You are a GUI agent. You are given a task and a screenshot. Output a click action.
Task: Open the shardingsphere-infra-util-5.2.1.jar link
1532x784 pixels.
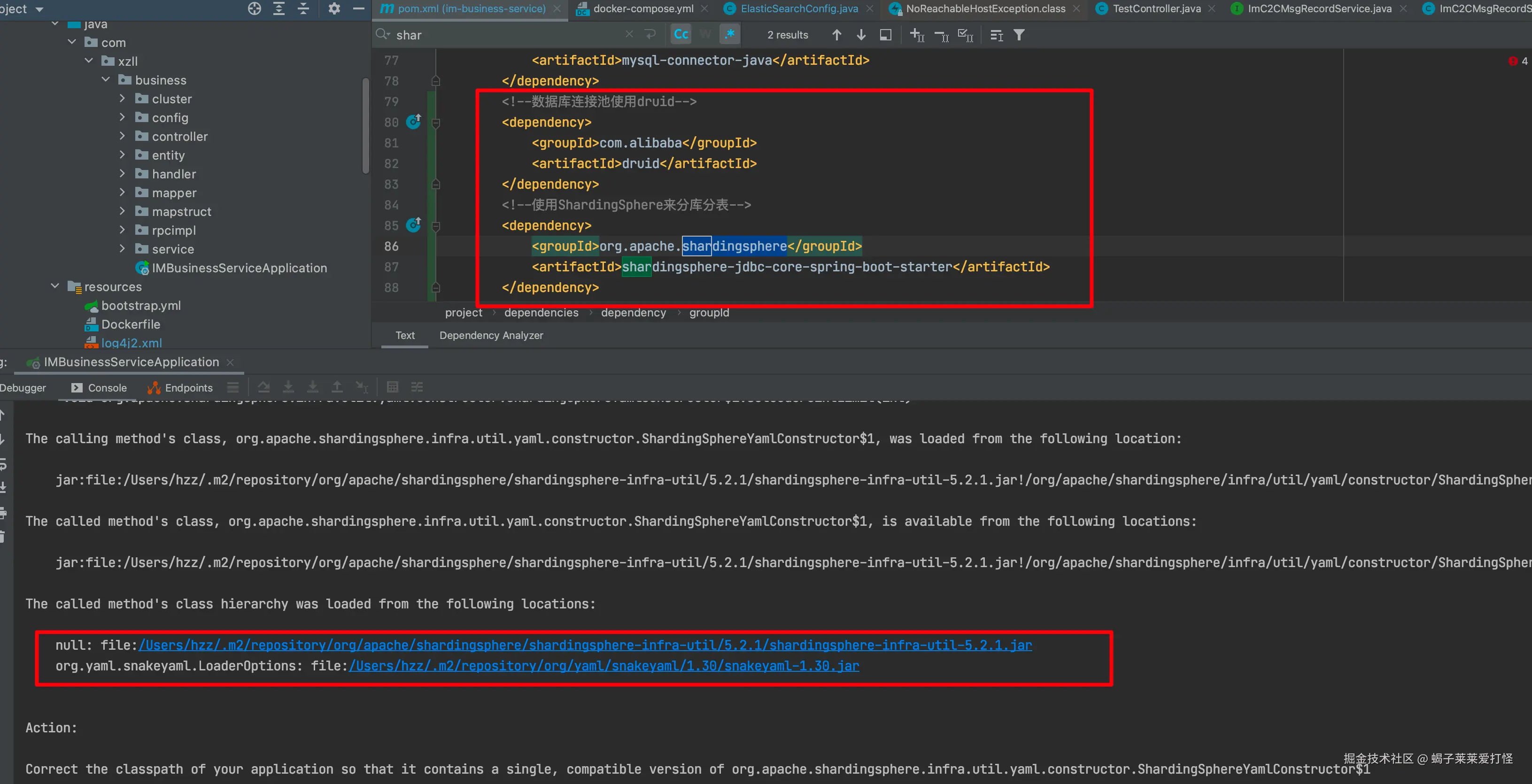click(x=585, y=645)
